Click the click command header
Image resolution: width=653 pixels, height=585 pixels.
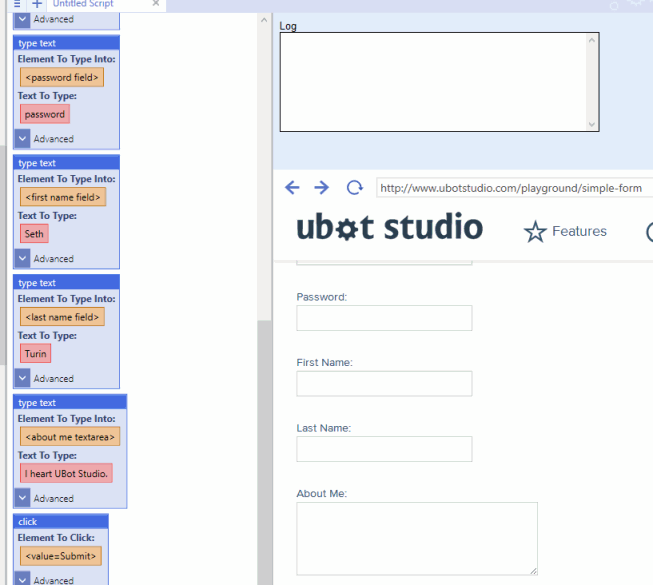[x=61, y=522]
